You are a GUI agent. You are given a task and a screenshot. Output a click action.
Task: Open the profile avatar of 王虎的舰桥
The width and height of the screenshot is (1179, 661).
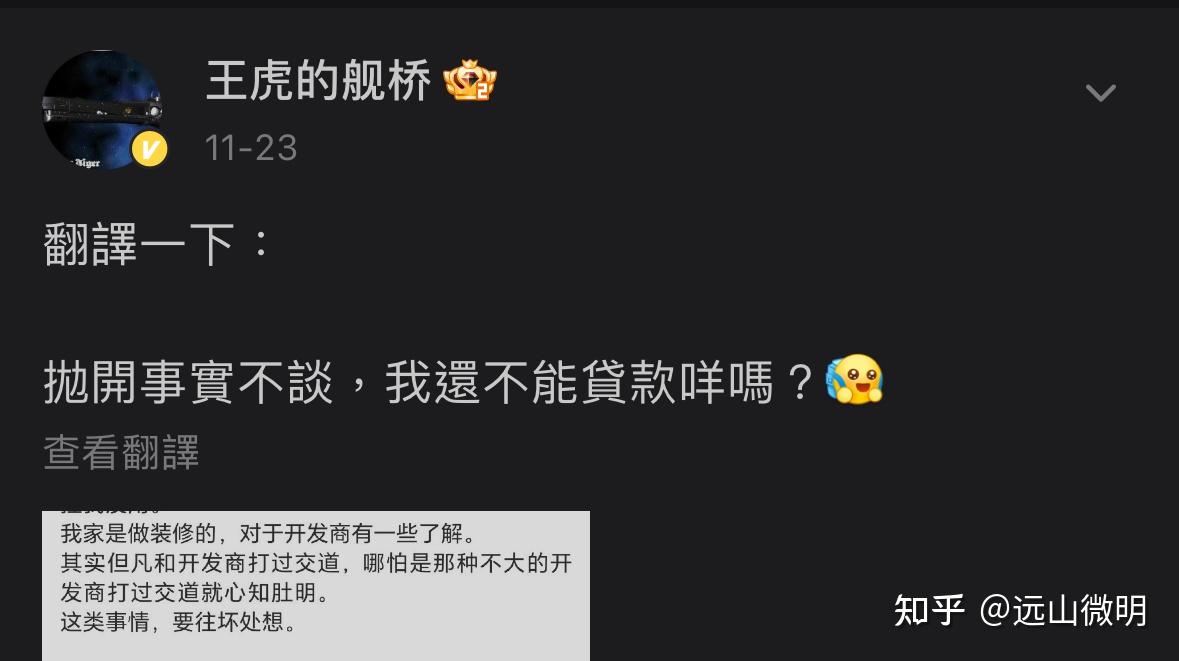coord(102,110)
